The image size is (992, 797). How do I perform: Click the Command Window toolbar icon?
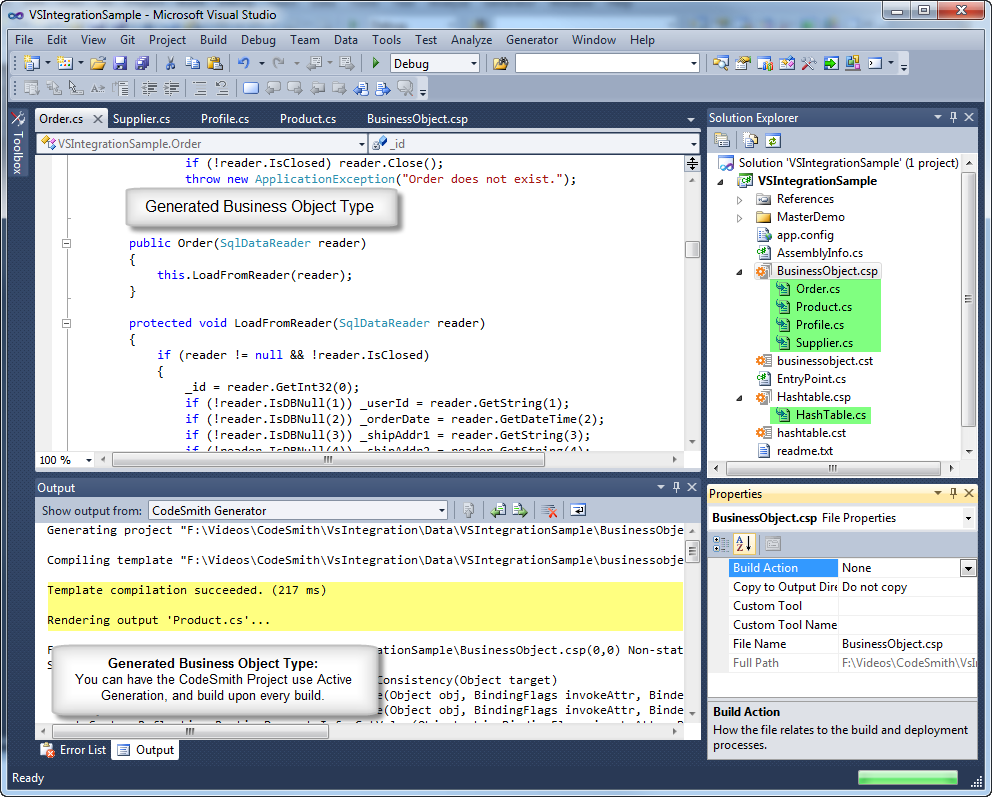point(875,63)
